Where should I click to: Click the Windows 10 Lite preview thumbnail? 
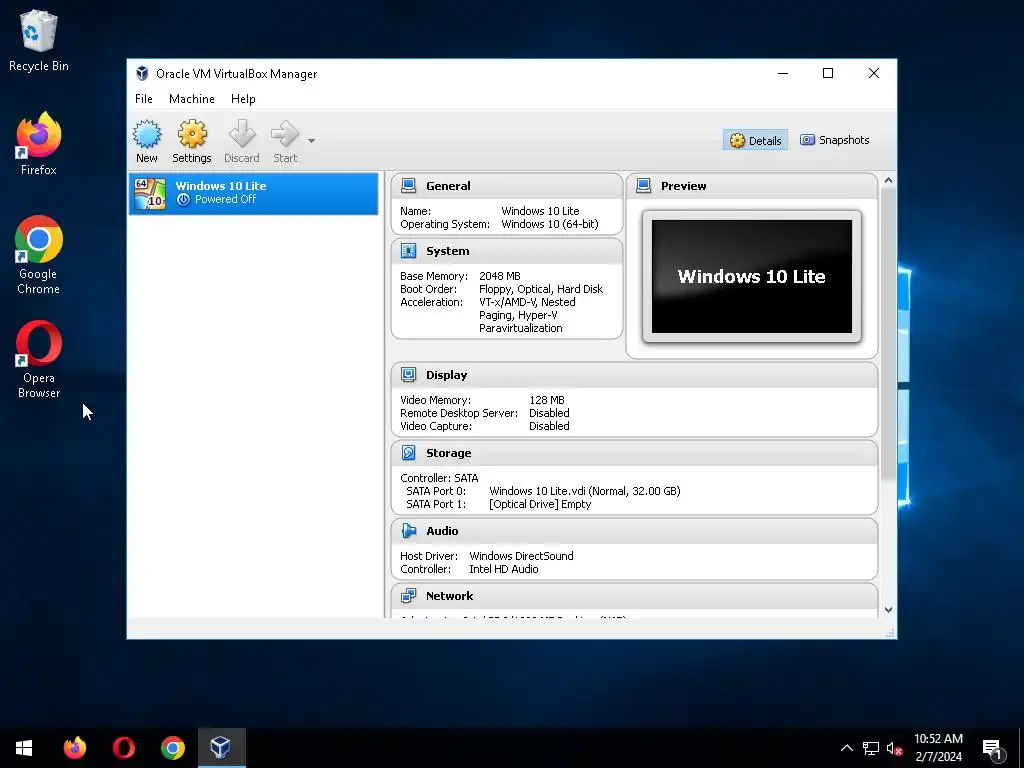(x=752, y=276)
